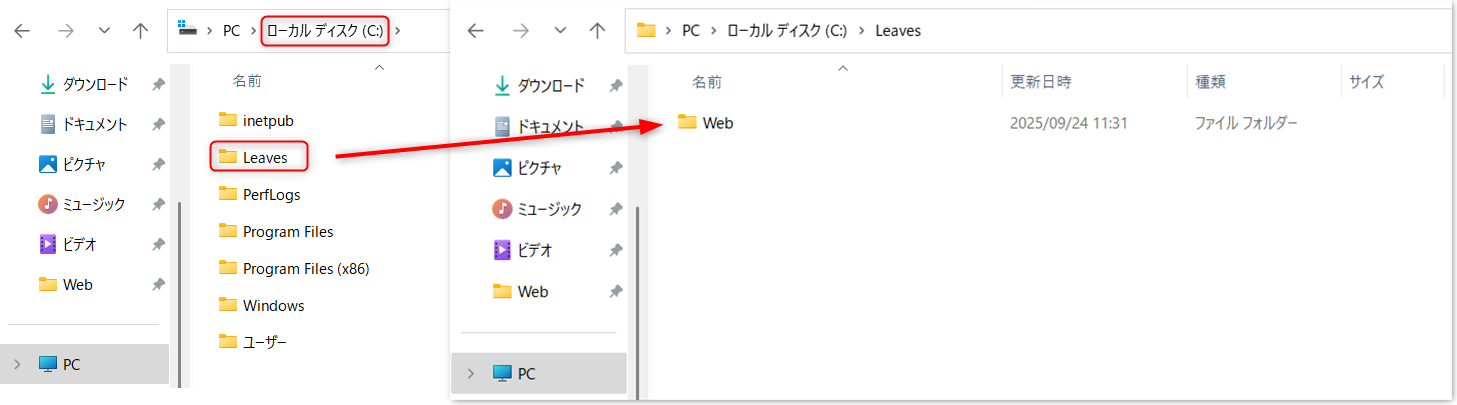Open the ユーザー folder
This screenshot has height=405, width=1457.
(264, 342)
